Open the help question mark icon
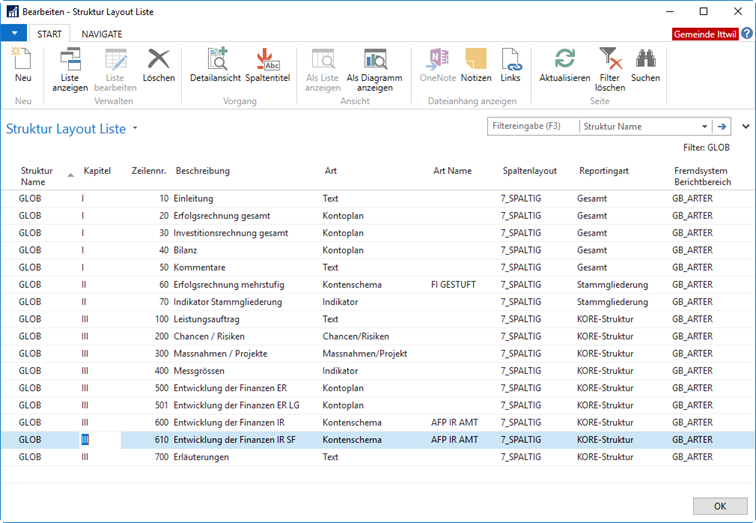The width and height of the screenshot is (756, 523). click(747, 34)
